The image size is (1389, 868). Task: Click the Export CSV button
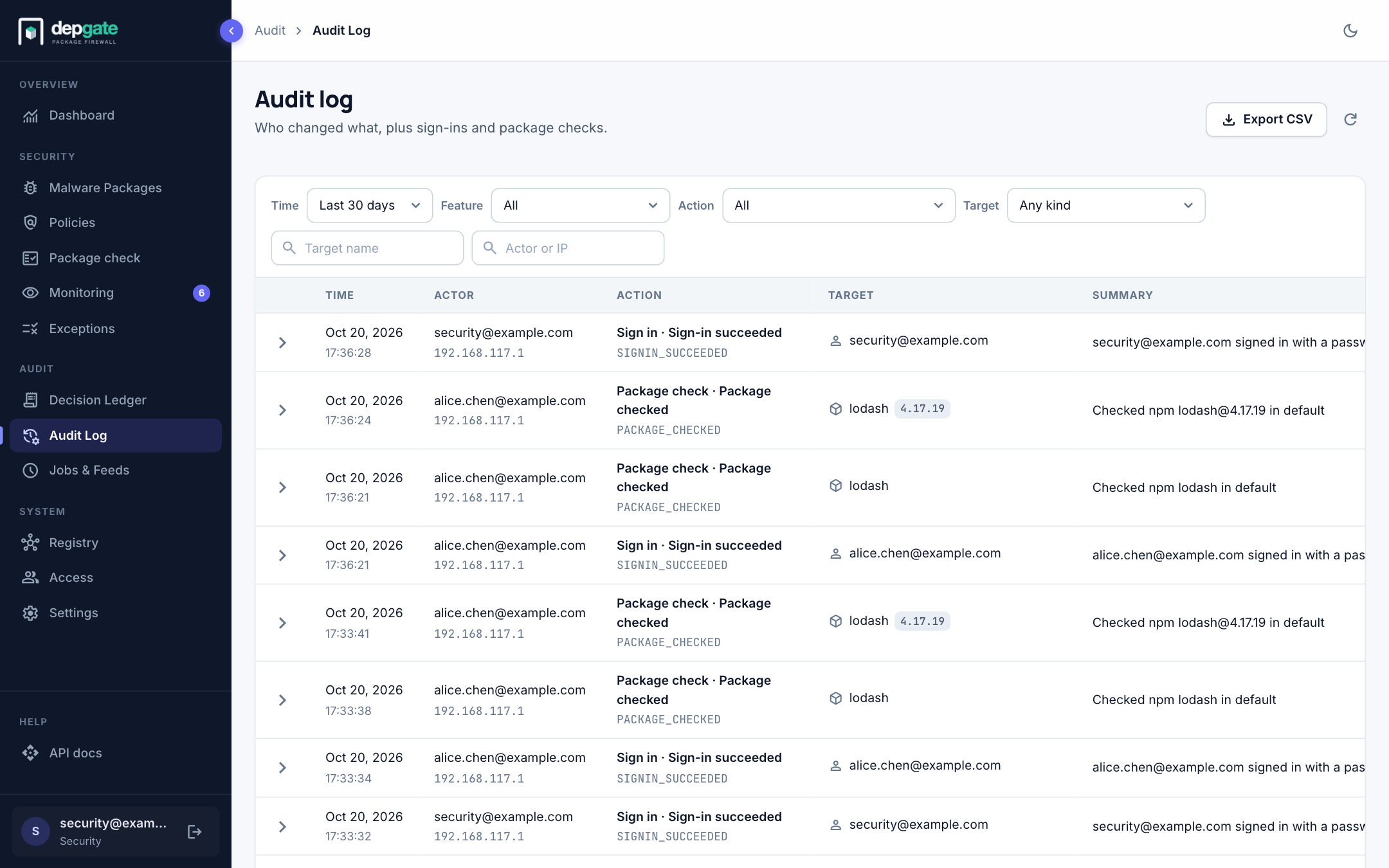tap(1266, 120)
